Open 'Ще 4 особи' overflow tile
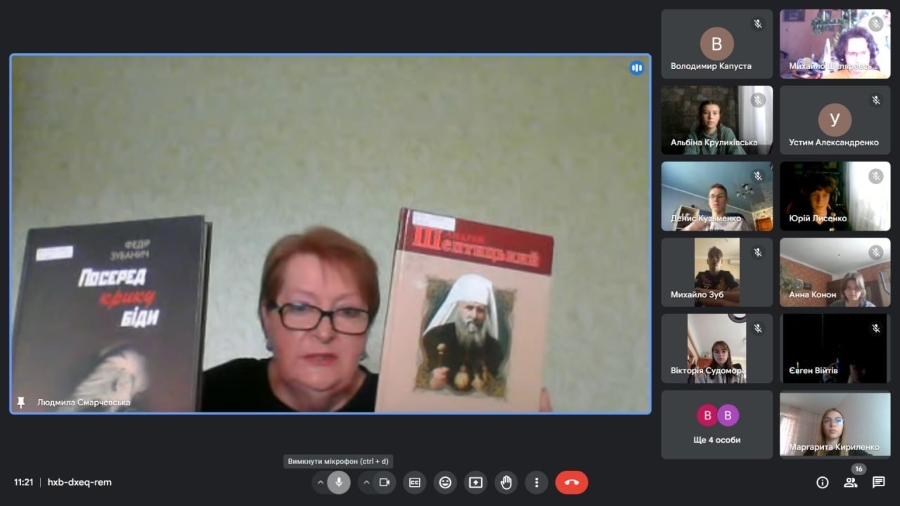 coord(717,425)
